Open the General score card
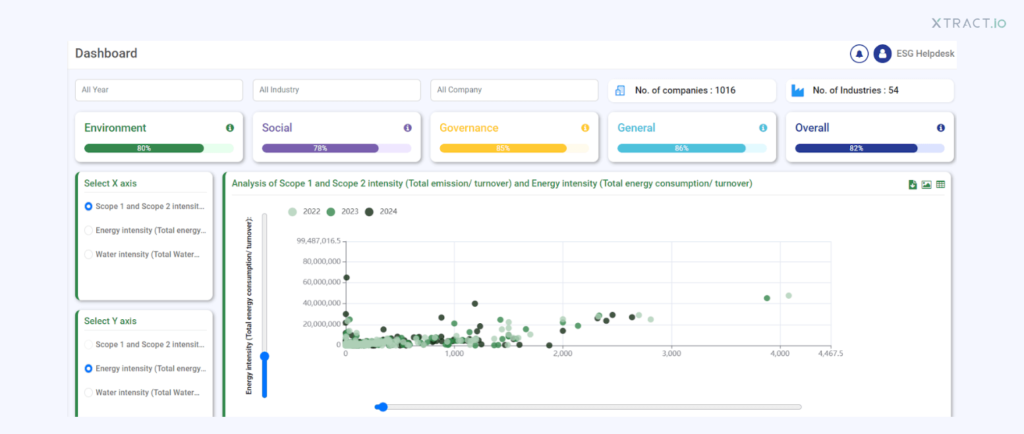 692,137
